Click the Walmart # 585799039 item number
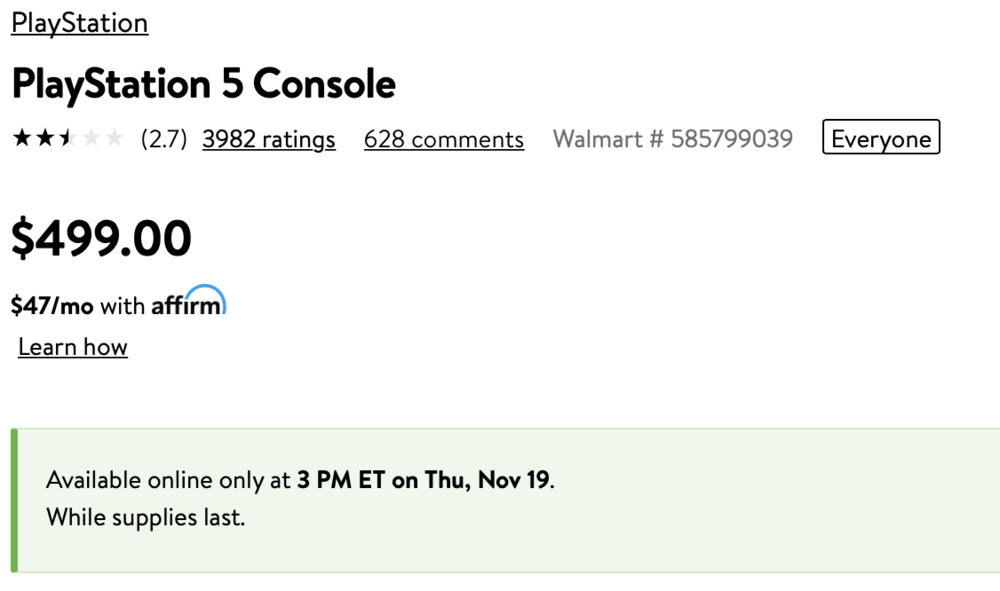This screenshot has height=591, width=1000. click(672, 139)
